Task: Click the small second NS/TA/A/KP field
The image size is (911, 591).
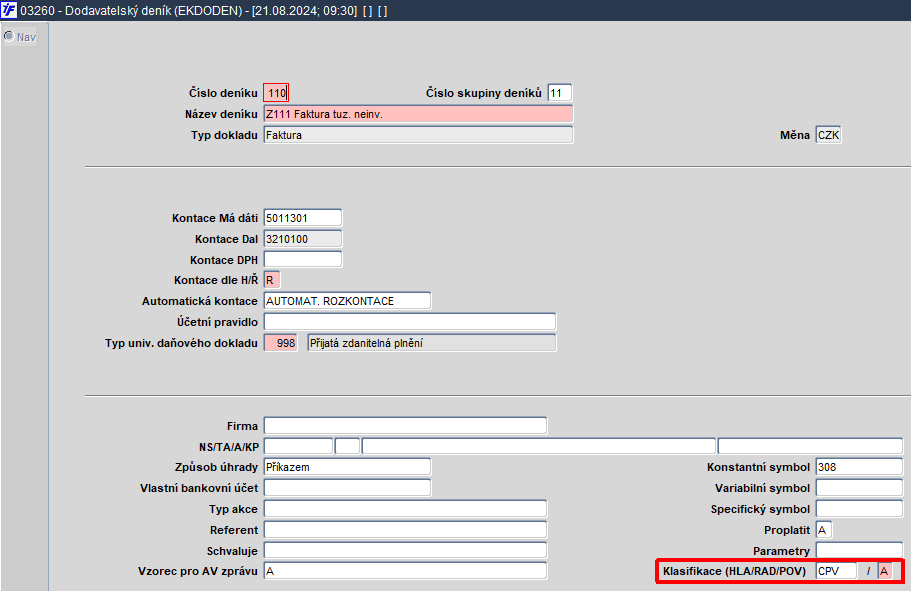Action: click(347, 446)
